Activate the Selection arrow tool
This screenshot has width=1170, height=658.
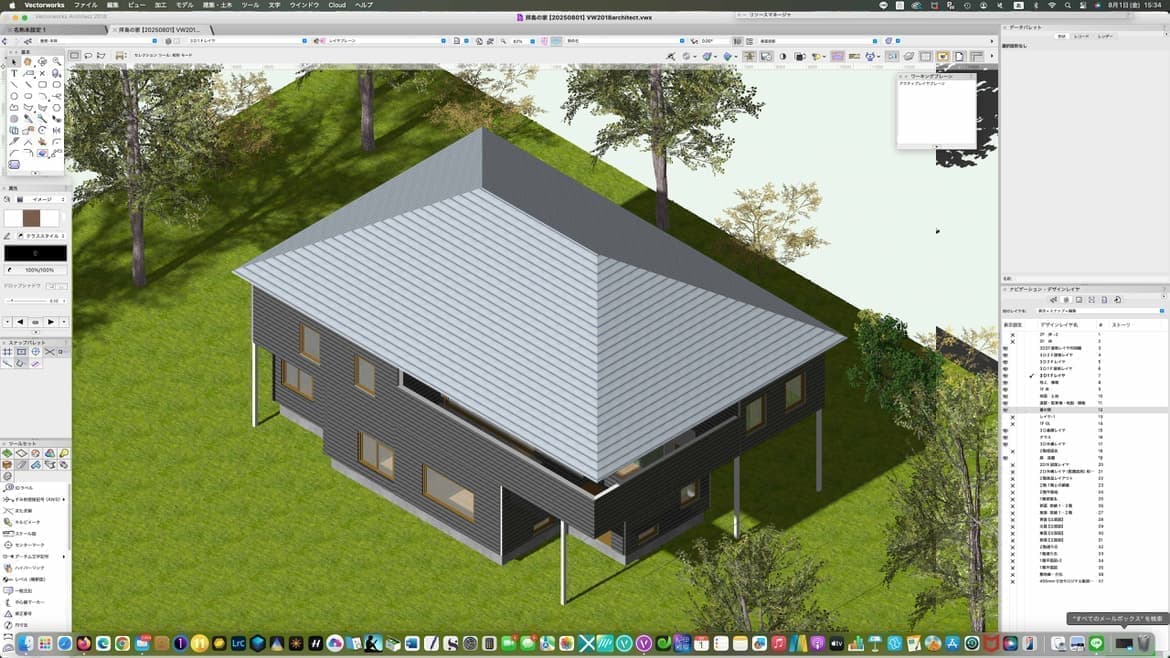[x=14, y=62]
